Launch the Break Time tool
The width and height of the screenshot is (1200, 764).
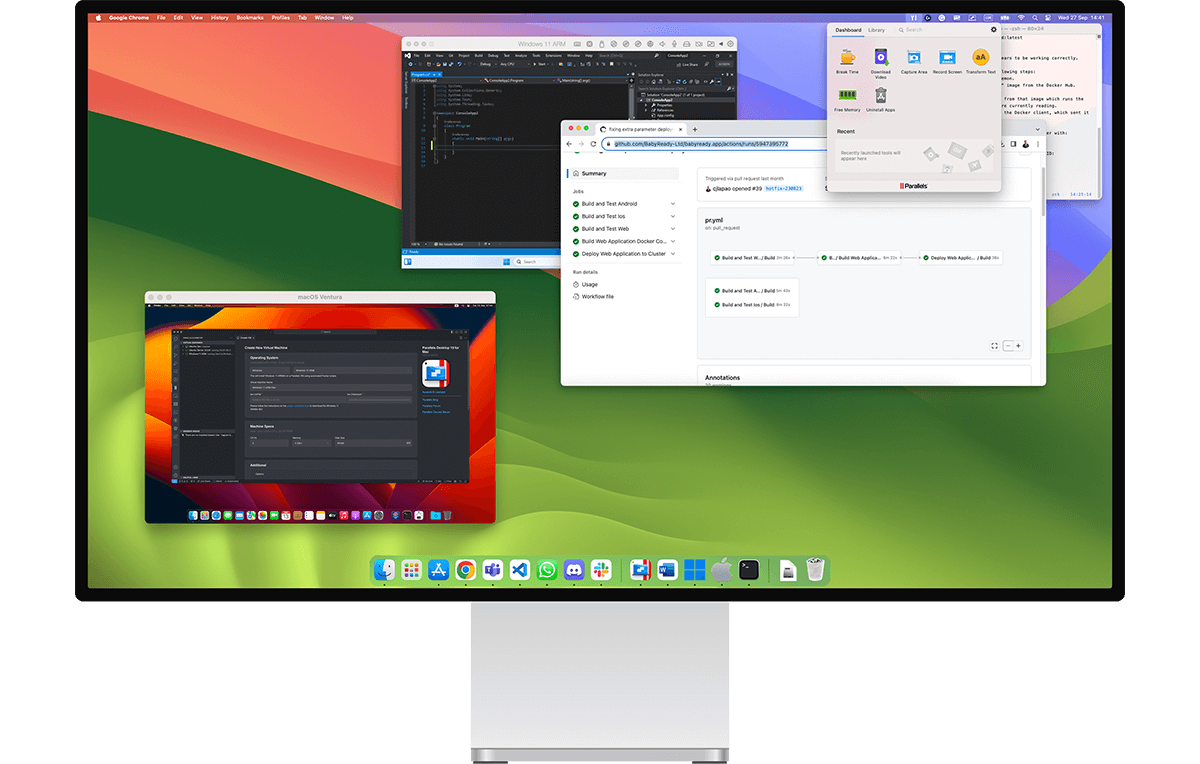point(847,58)
